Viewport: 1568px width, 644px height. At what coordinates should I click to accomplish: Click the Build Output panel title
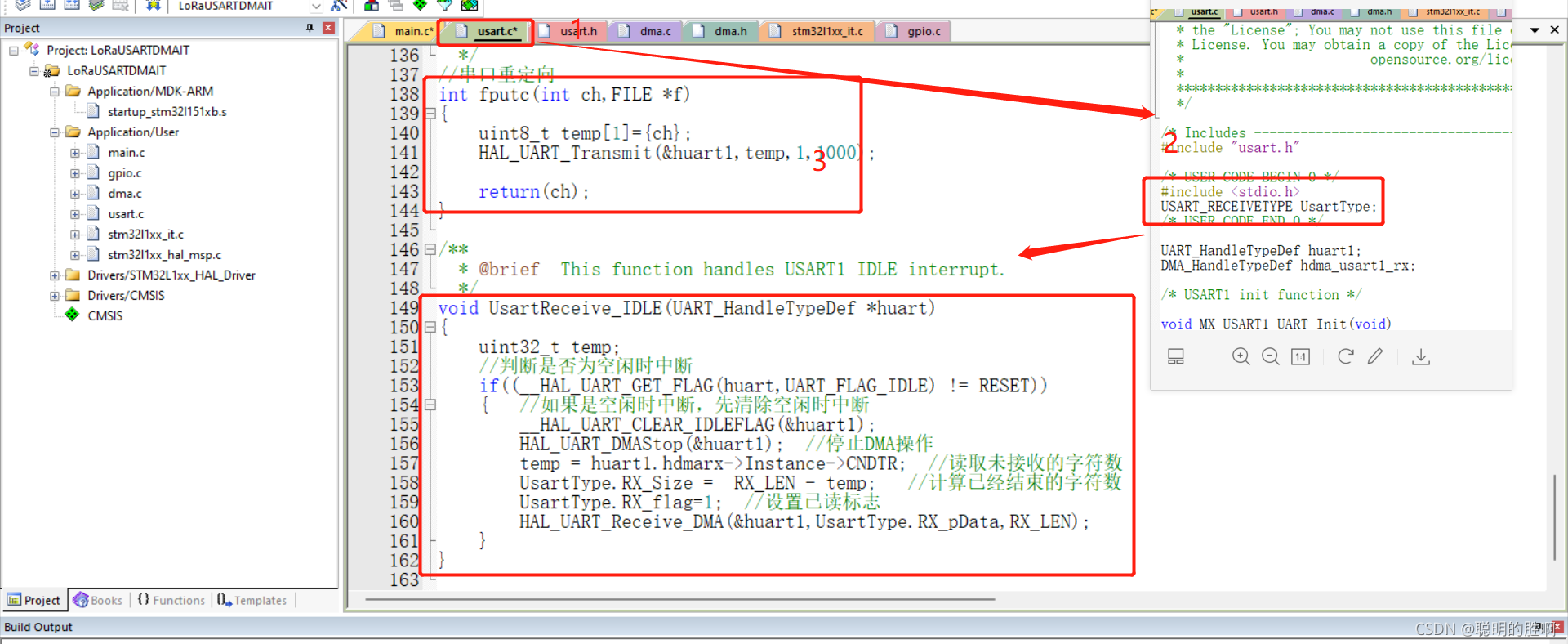pos(38,627)
